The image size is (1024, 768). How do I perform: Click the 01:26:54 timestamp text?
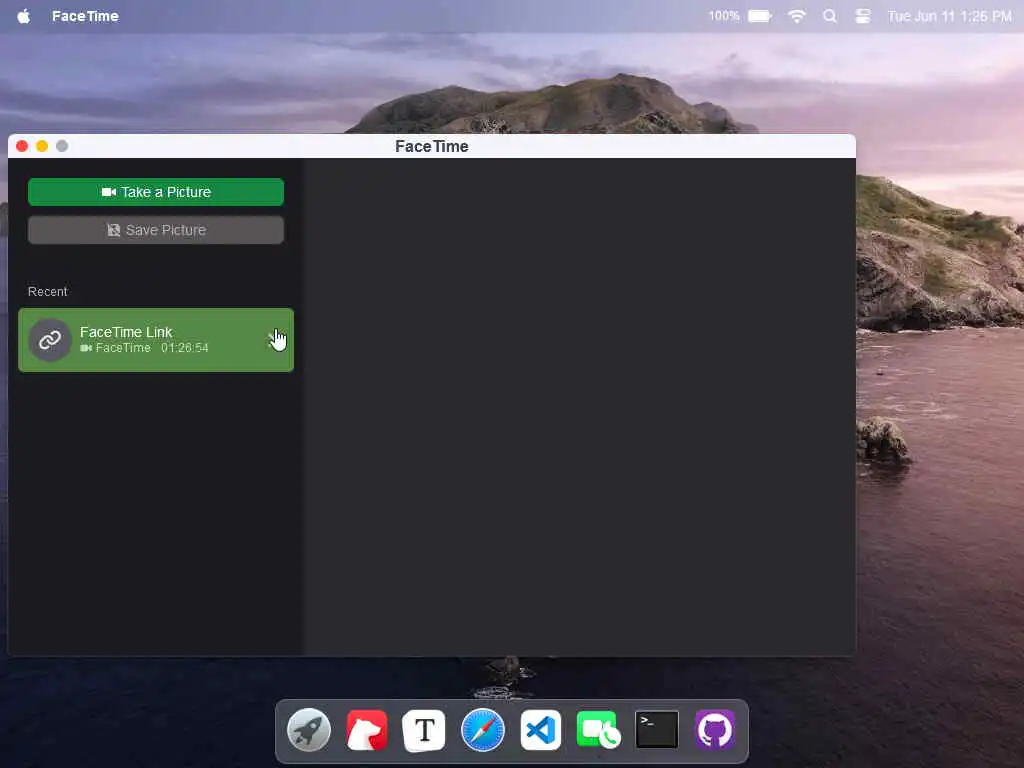[185, 348]
